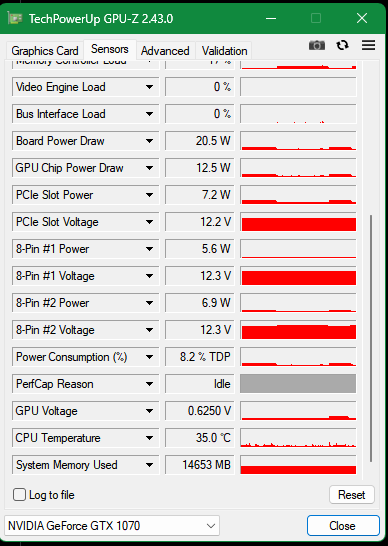Click the 8-Pin #1 Power 5.6 W value

[200, 249]
